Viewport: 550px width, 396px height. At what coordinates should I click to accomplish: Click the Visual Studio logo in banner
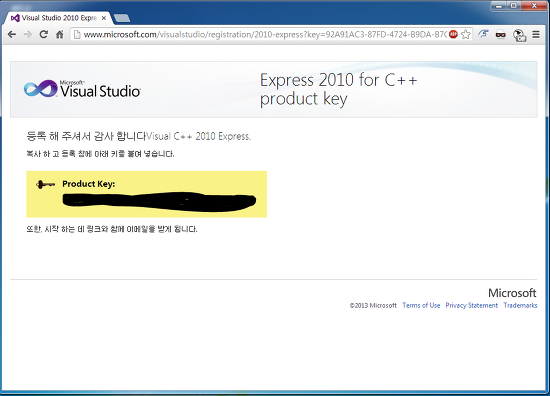[82, 89]
